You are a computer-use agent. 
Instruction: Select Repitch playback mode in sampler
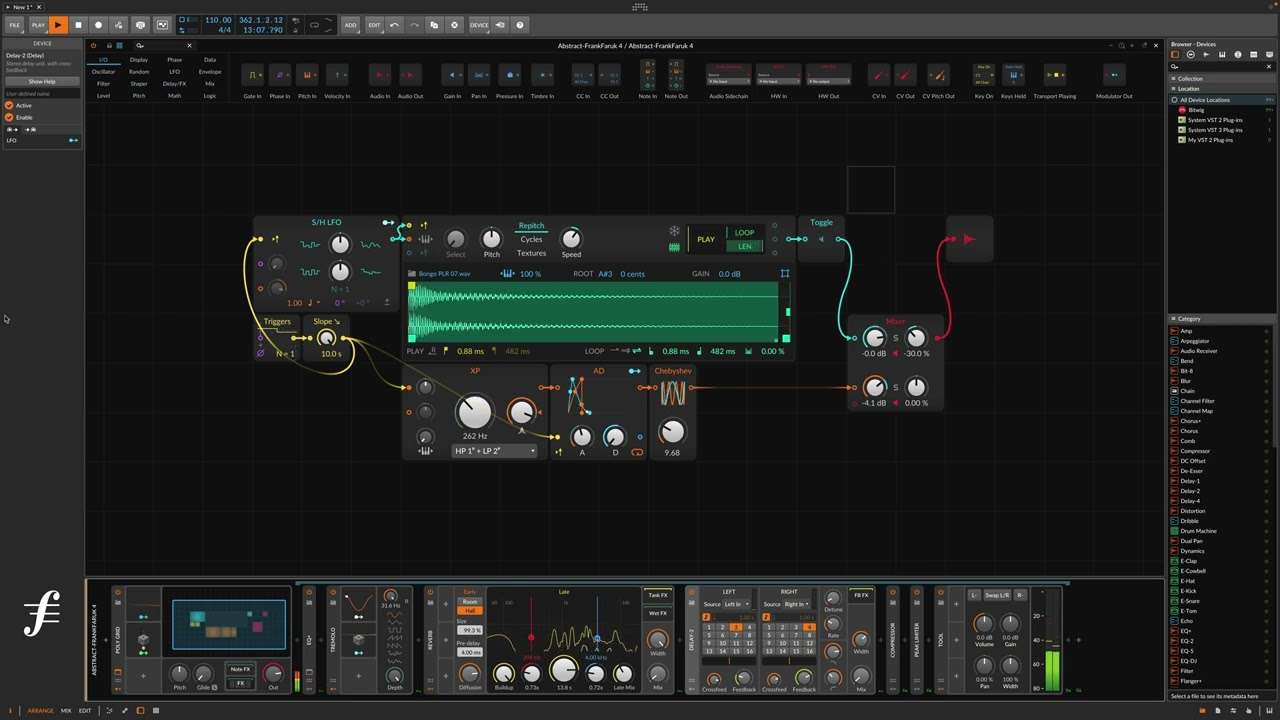pyautogui.click(x=531, y=226)
